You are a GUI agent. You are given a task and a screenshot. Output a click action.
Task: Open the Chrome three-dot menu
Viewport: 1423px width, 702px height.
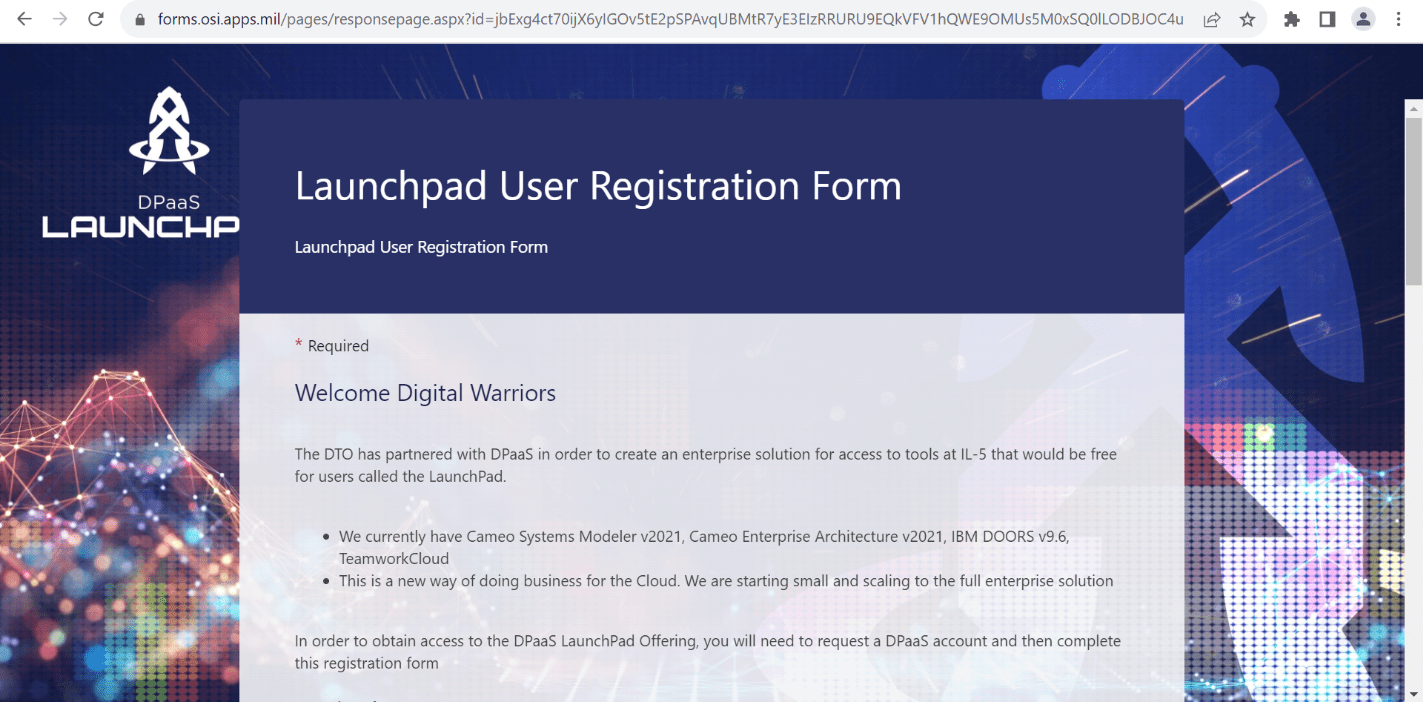point(1398,19)
